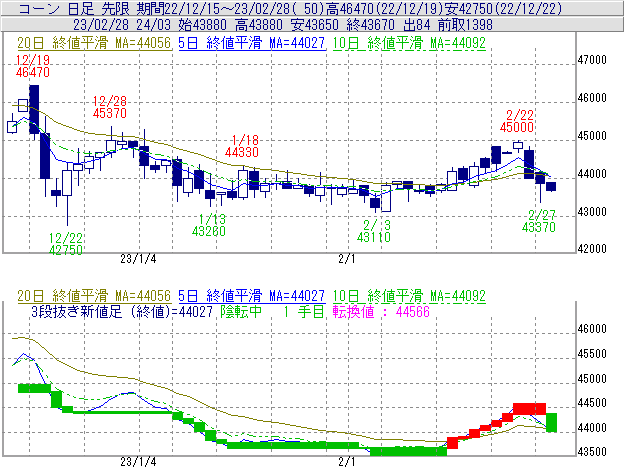Click the '2/22 45000' high price label
Viewport: 624px width, 475px height.
pos(517,121)
